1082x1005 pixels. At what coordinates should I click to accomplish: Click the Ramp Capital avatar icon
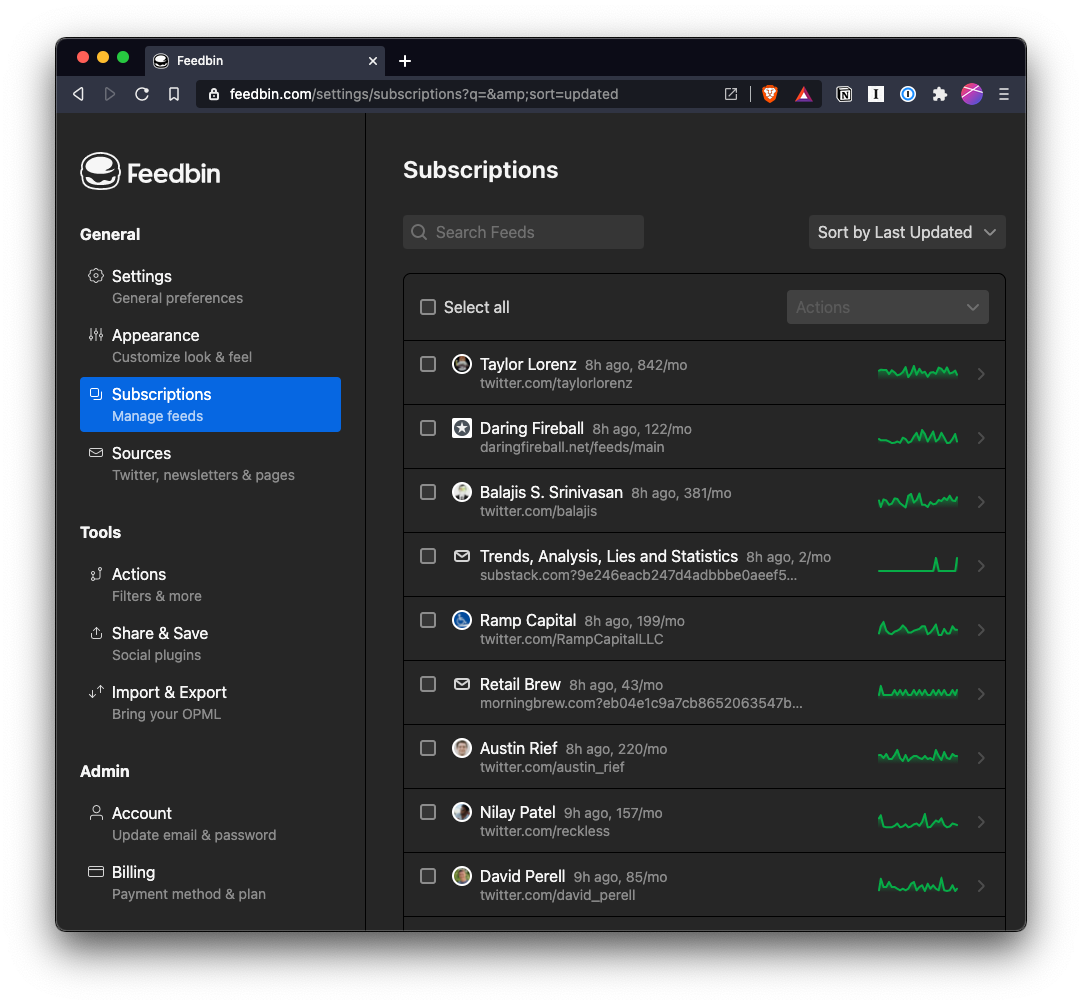pos(462,620)
